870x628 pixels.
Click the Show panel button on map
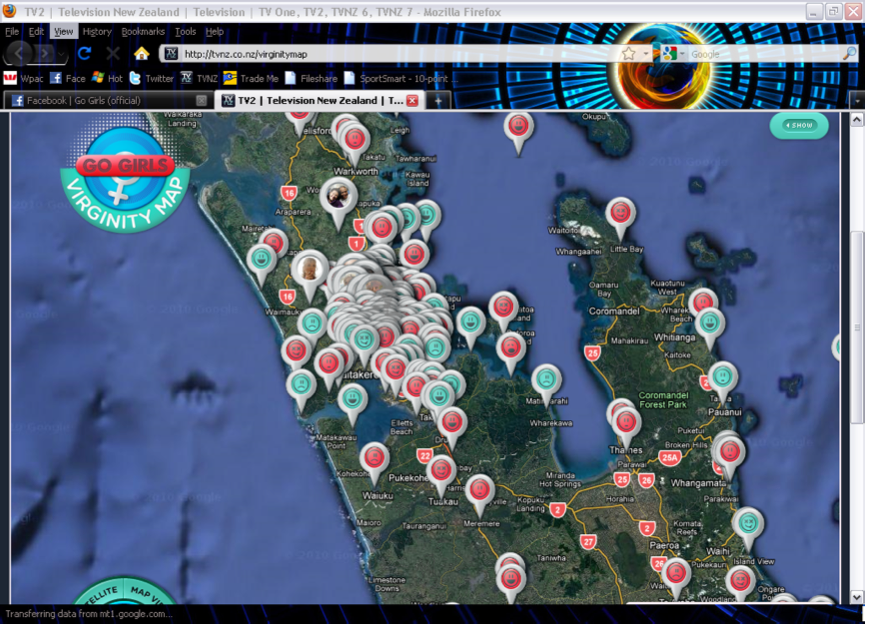click(799, 125)
